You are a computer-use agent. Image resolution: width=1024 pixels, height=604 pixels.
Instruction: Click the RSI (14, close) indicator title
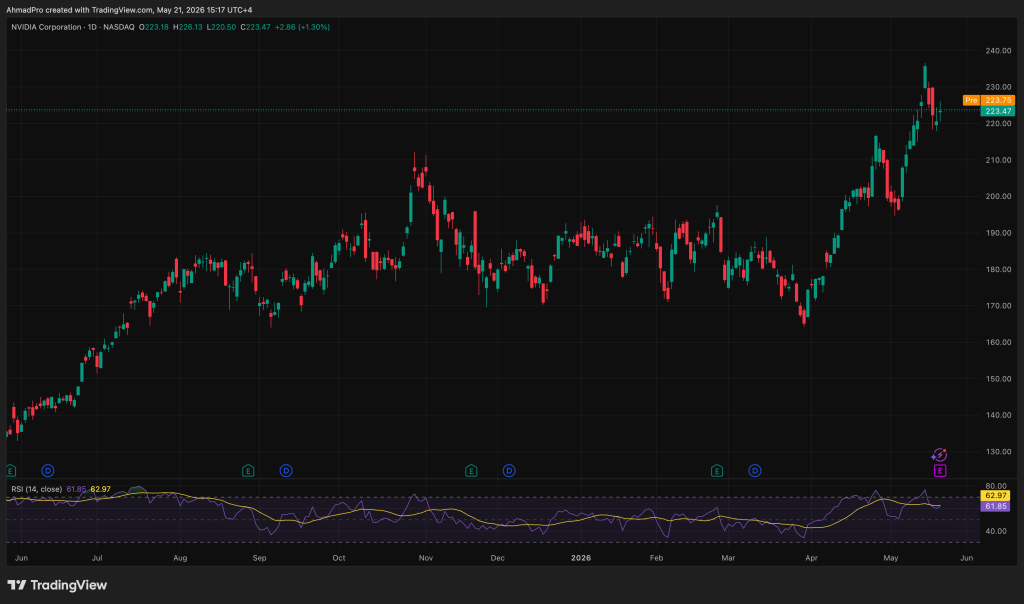37,490
